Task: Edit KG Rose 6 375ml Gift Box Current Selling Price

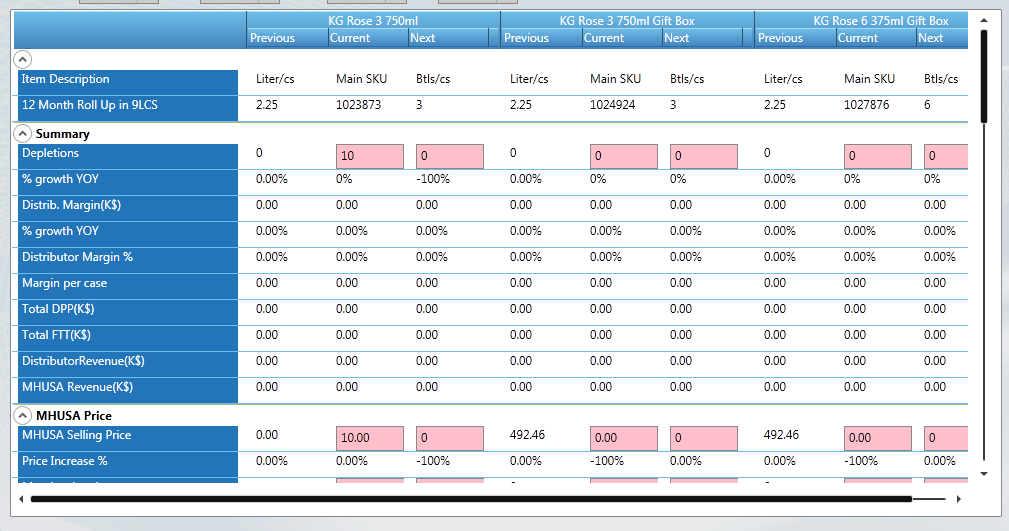Action: pos(878,438)
